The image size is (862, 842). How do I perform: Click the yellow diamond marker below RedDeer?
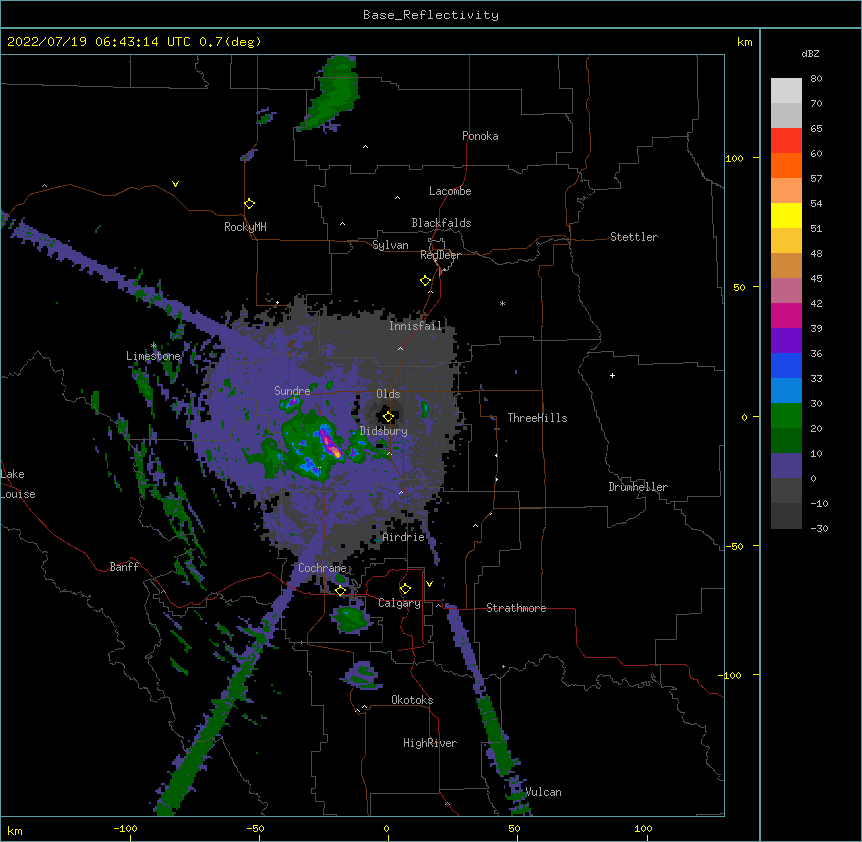pos(425,281)
